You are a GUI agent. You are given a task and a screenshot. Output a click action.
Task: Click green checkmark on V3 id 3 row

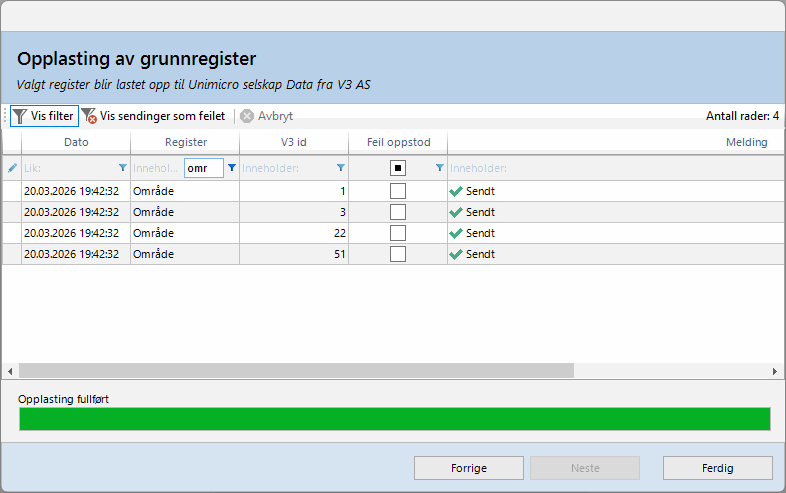click(x=456, y=212)
